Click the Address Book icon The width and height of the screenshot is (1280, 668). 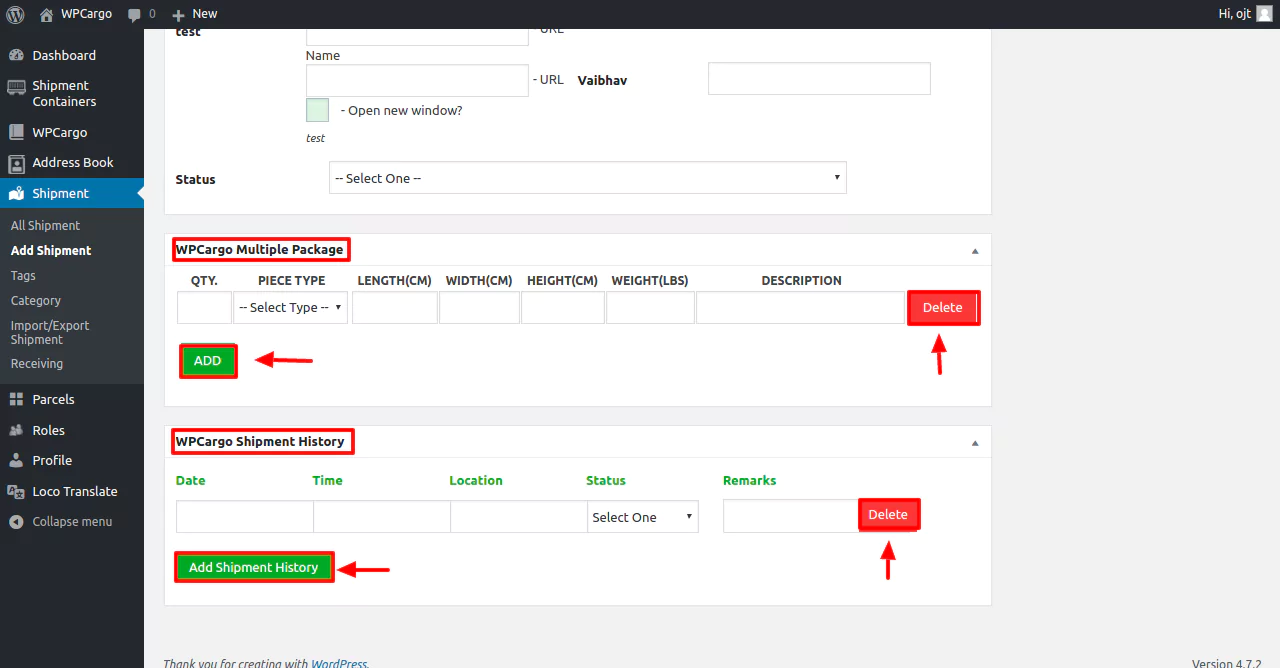(16, 163)
